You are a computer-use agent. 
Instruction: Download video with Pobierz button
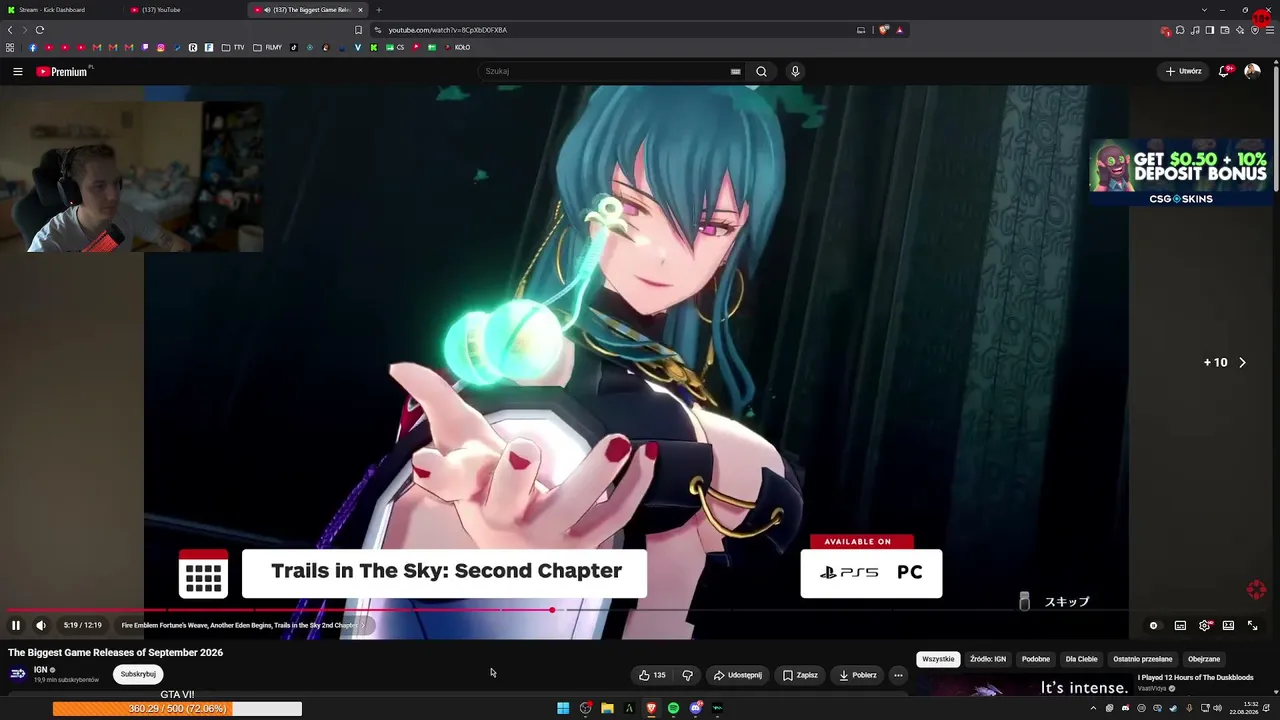857,675
